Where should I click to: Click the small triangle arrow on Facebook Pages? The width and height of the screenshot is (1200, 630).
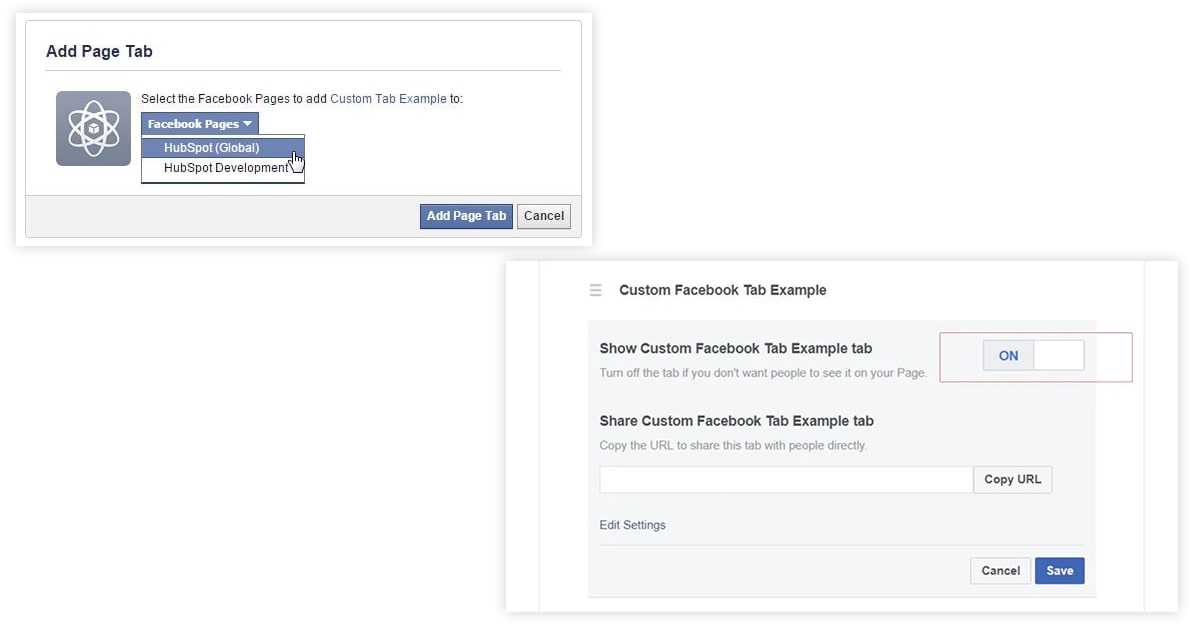(x=247, y=124)
